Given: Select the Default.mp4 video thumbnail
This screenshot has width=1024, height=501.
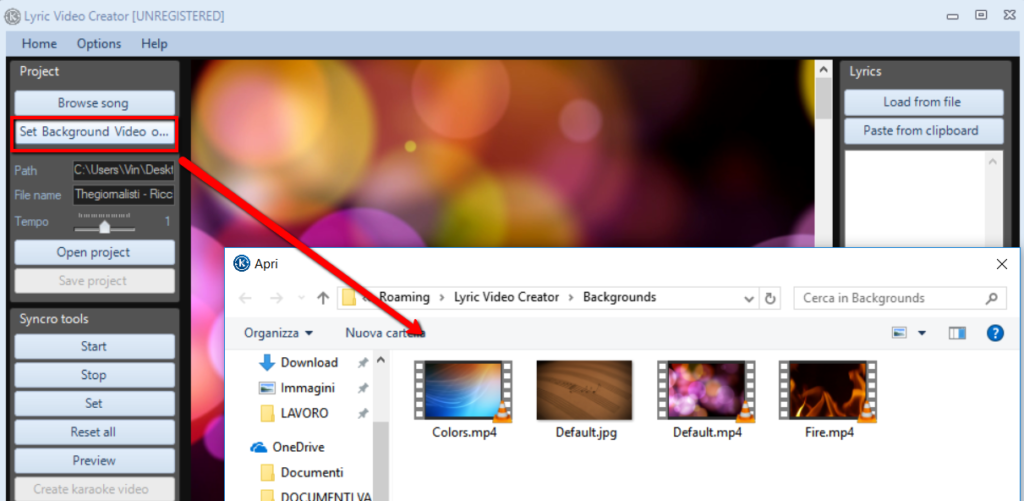Looking at the screenshot, I should [x=707, y=390].
